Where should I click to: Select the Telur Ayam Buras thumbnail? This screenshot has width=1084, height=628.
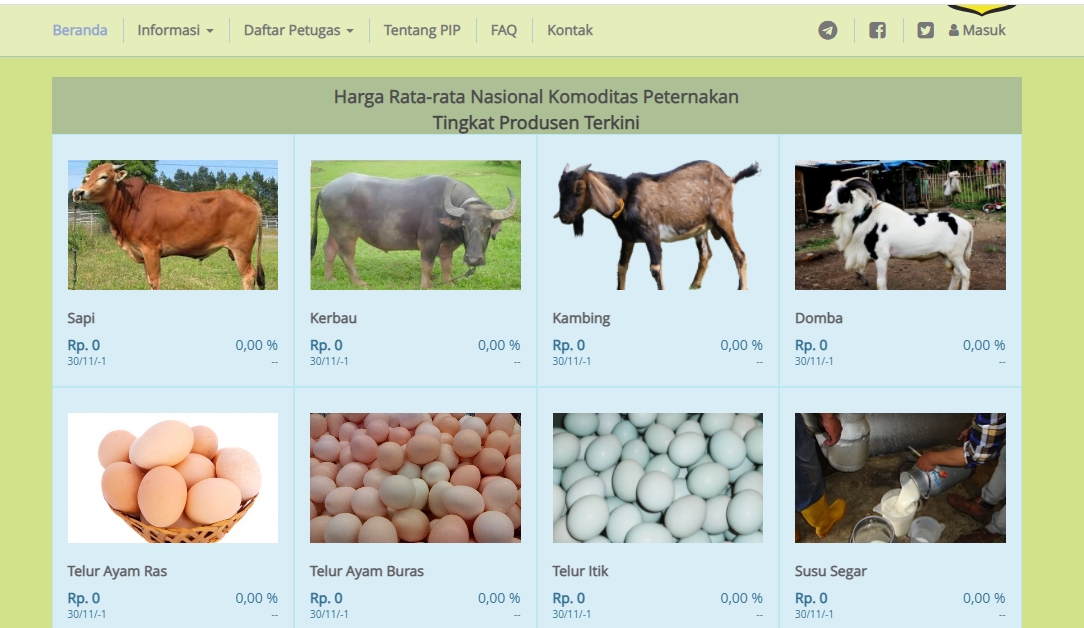click(x=415, y=478)
